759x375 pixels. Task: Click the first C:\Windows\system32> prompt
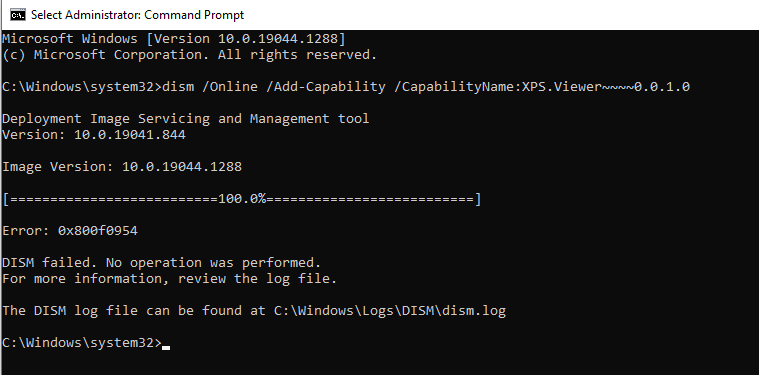coord(82,87)
